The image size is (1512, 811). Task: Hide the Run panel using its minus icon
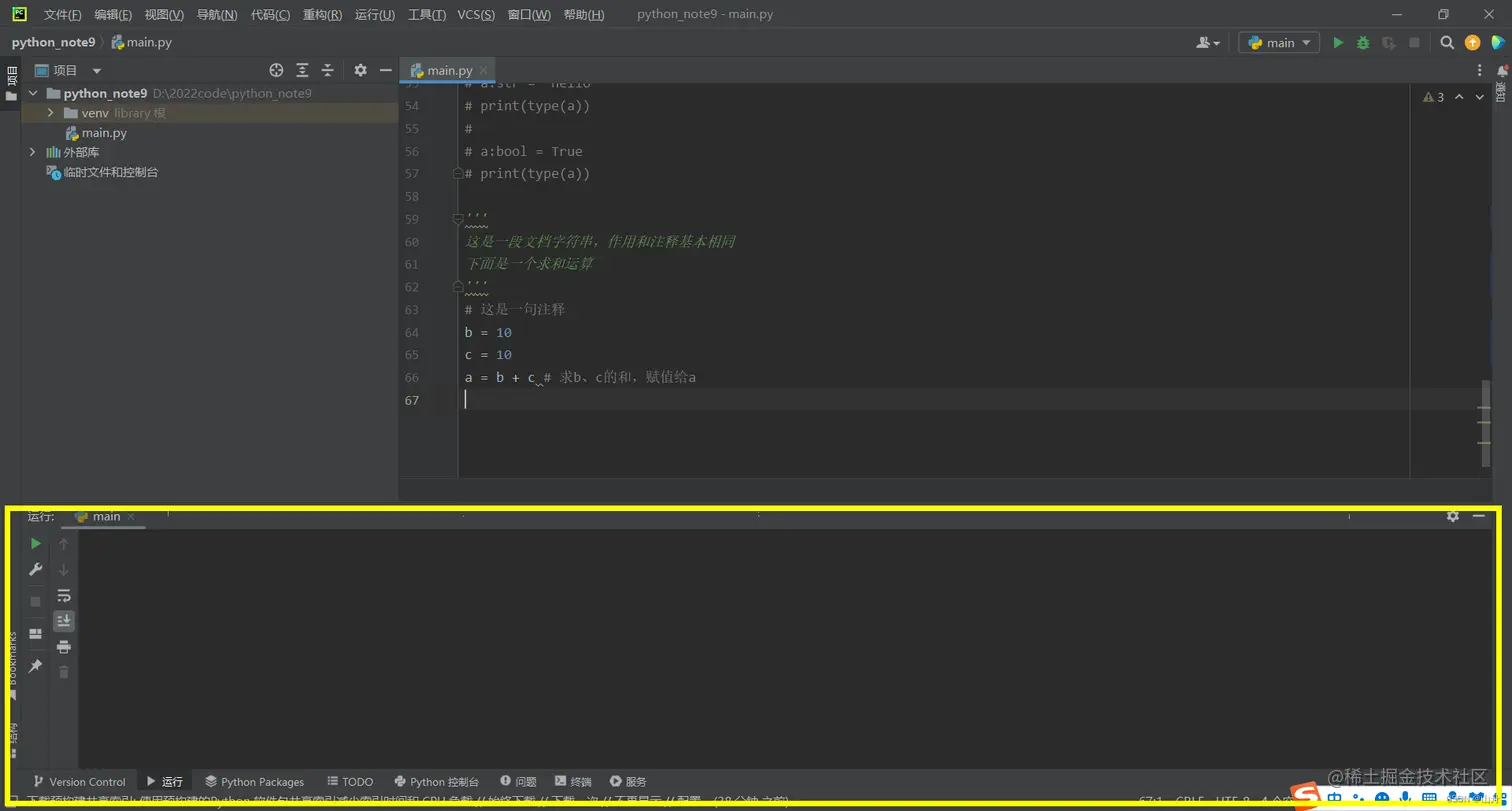click(x=1478, y=516)
